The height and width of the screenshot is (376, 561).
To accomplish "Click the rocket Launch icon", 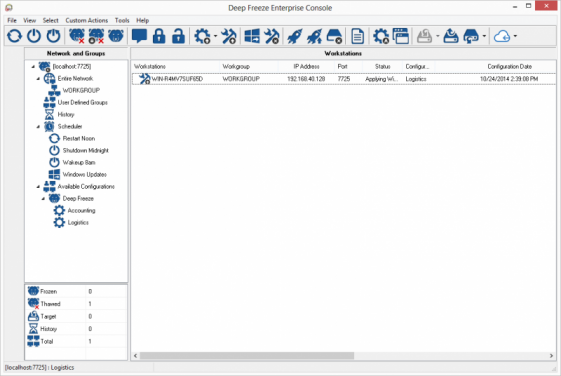I will pos(295,36).
